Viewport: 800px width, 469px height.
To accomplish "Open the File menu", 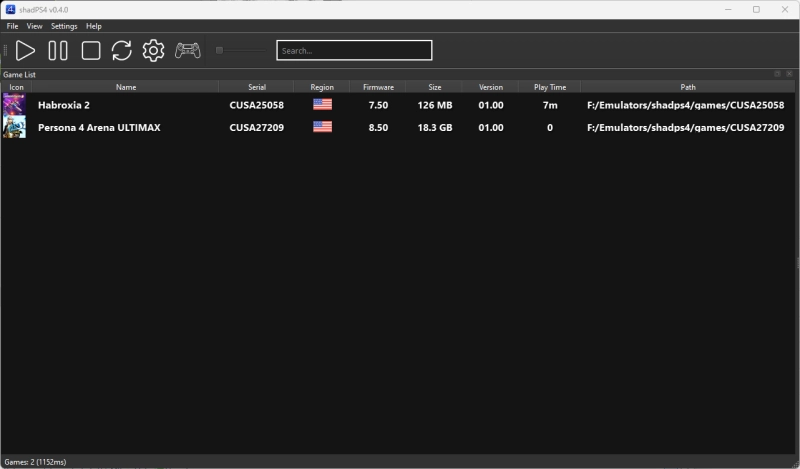I will (x=12, y=26).
